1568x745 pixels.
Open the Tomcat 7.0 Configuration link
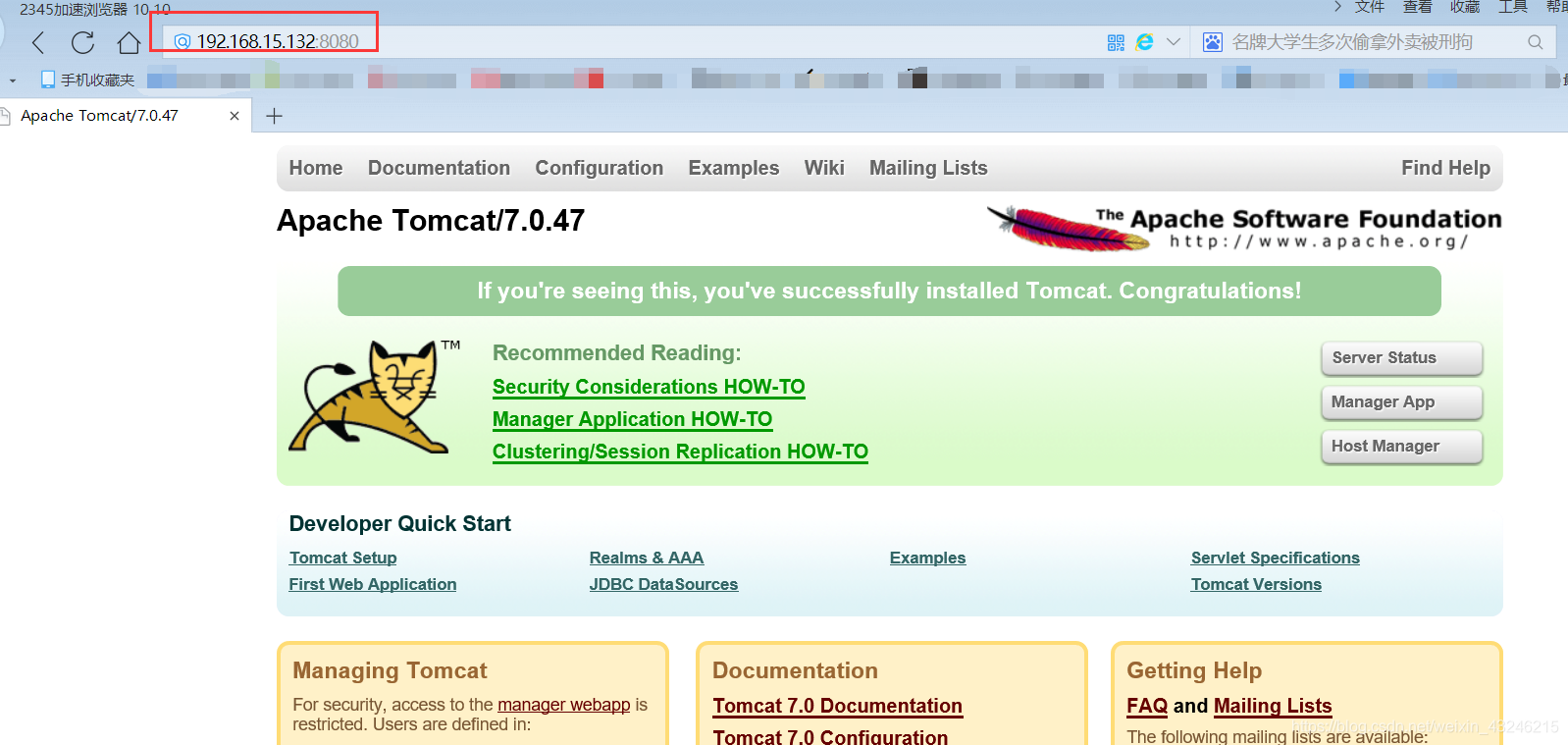coord(830,736)
